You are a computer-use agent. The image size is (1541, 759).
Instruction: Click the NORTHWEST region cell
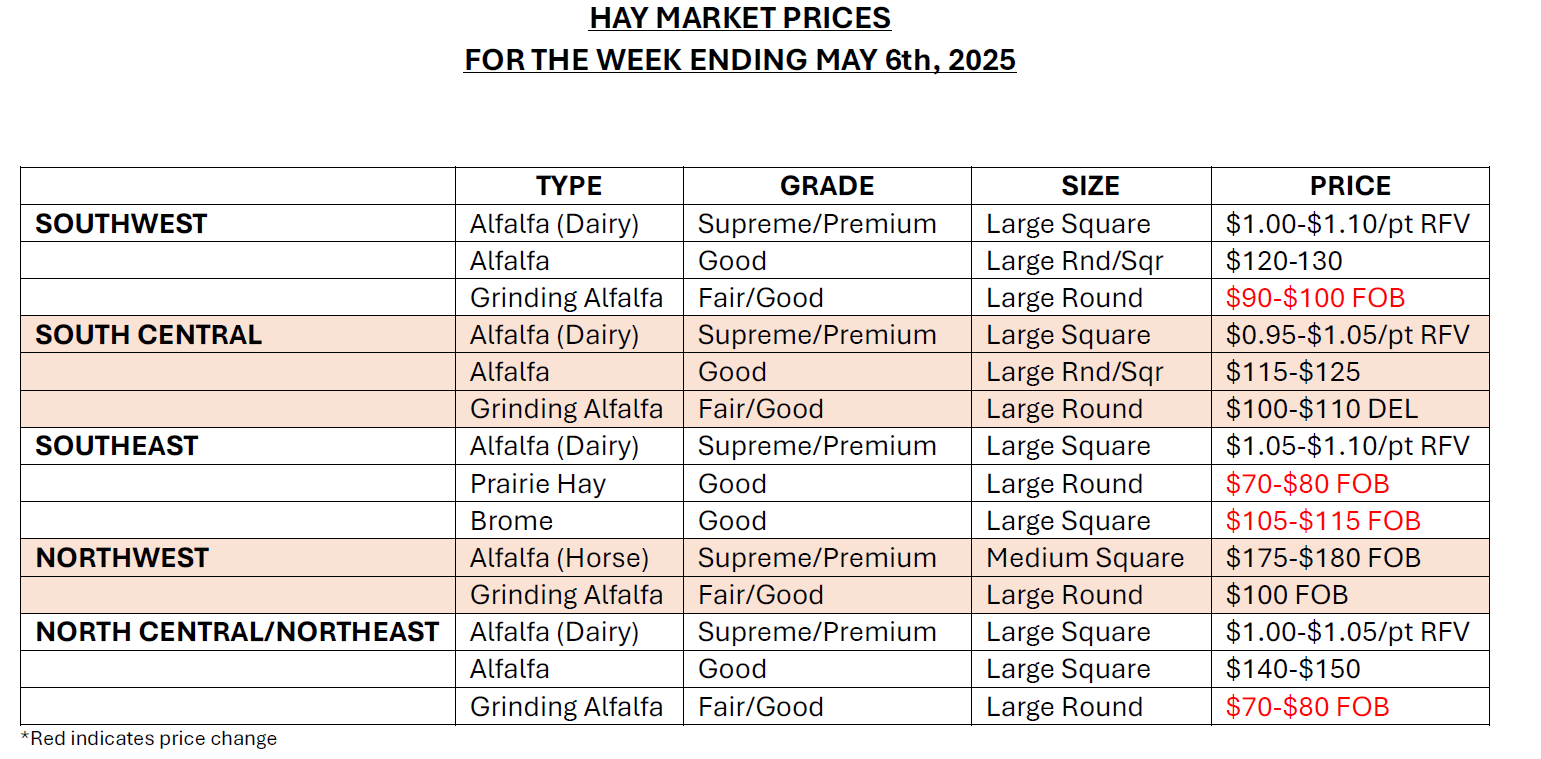coord(122,558)
